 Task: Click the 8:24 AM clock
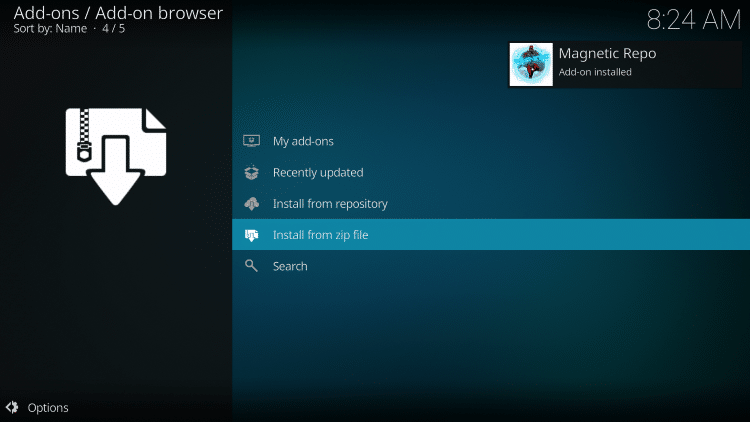point(693,19)
